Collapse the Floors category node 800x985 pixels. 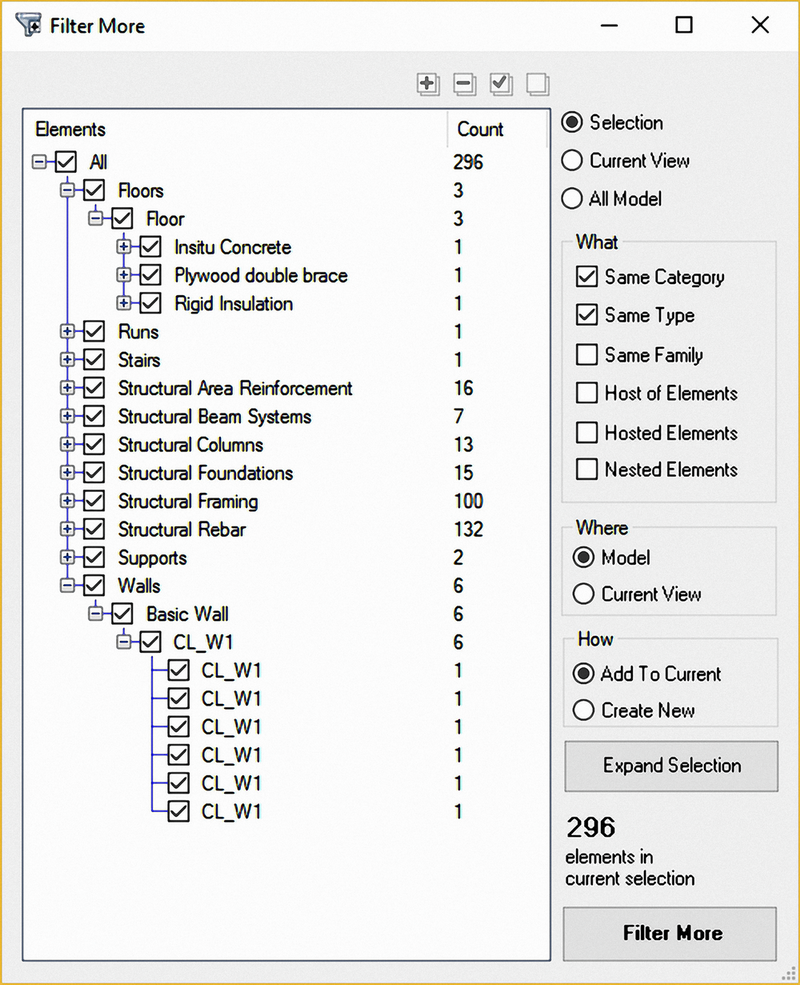[x=67, y=191]
